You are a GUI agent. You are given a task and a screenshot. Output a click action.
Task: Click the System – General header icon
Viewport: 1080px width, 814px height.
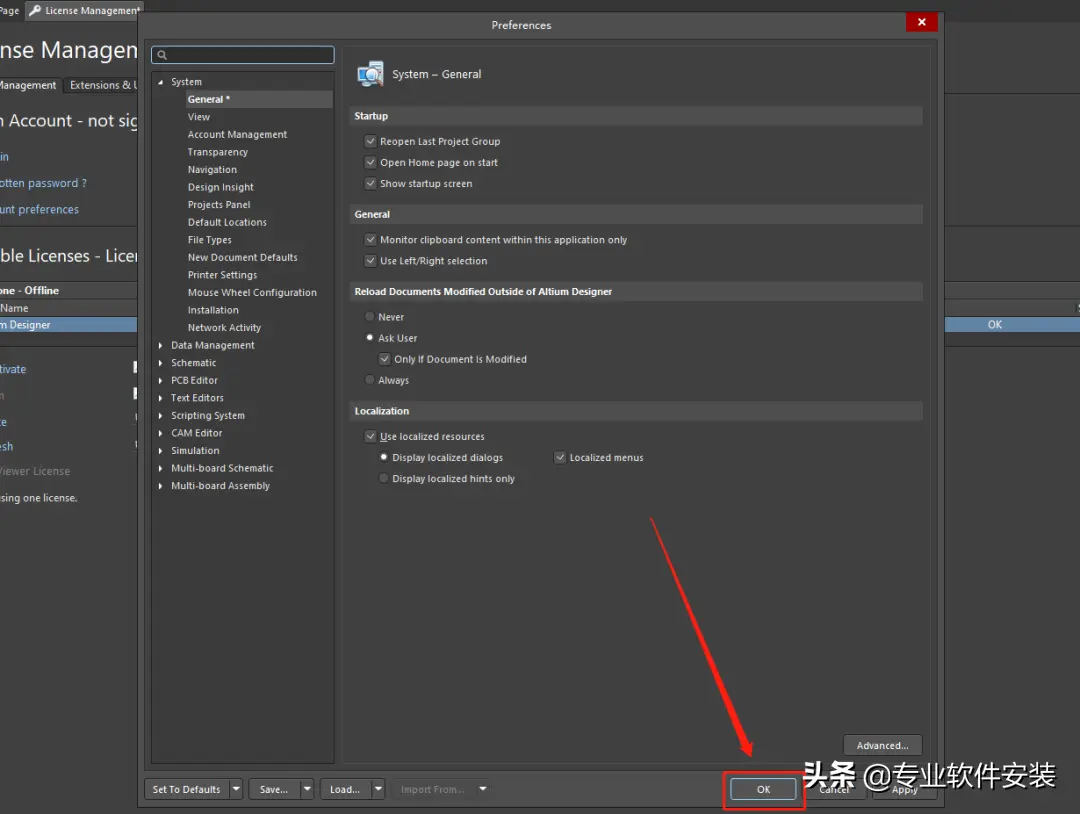pos(371,74)
